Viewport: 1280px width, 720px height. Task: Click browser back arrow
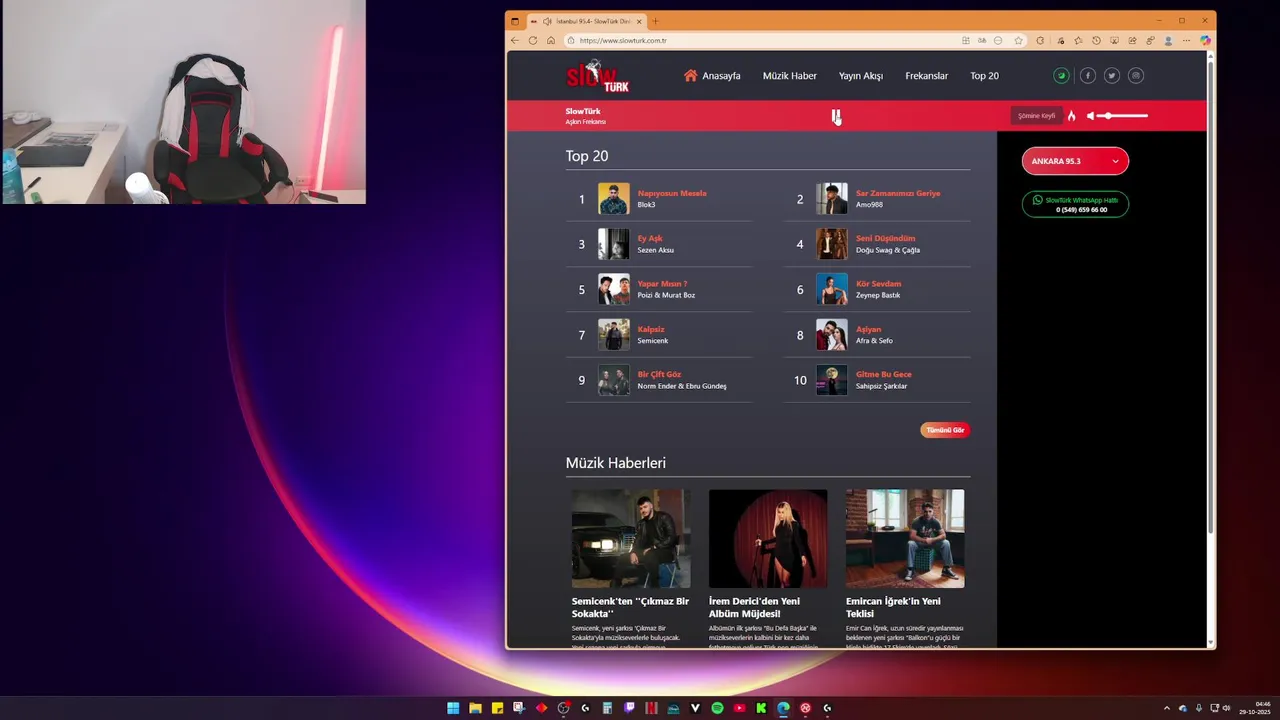[x=515, y=41]
